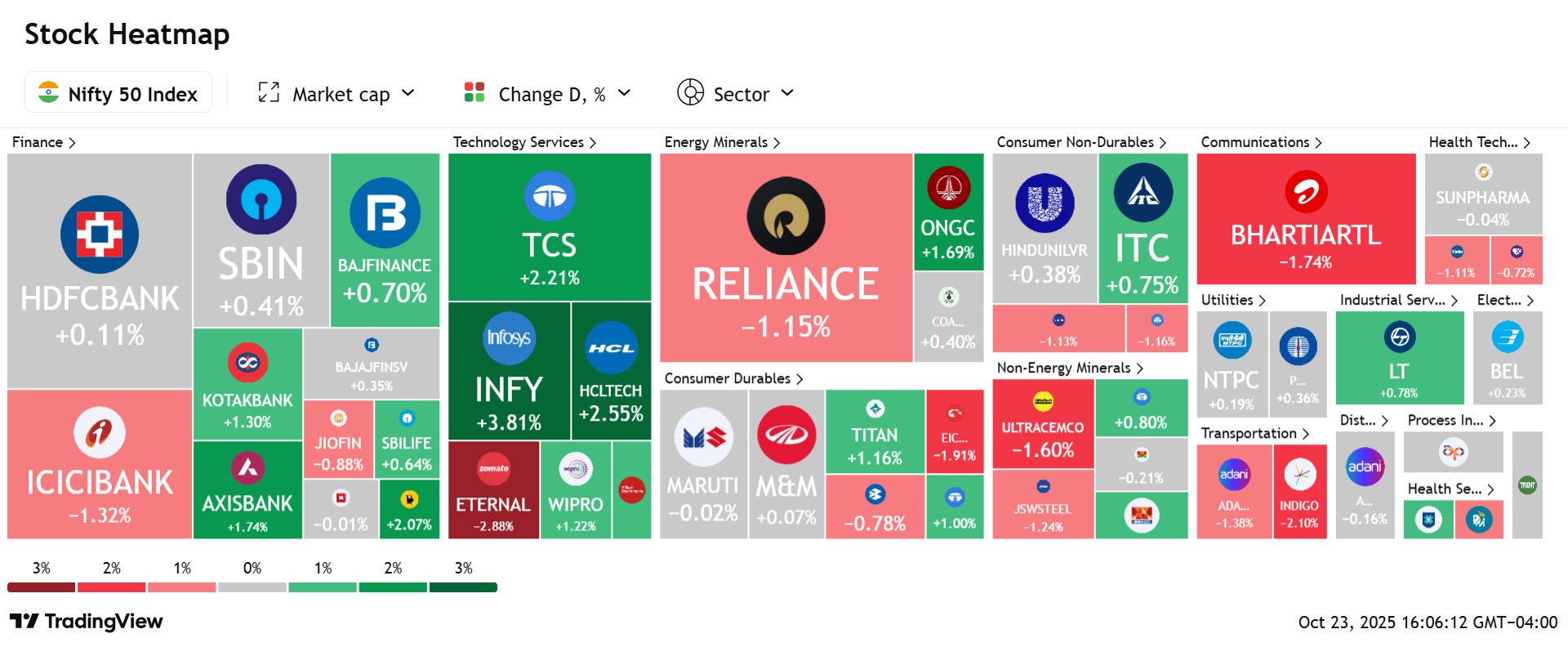Click the HCL Tech logo icon
1568x647 pixels.
[x=611, y=348]
